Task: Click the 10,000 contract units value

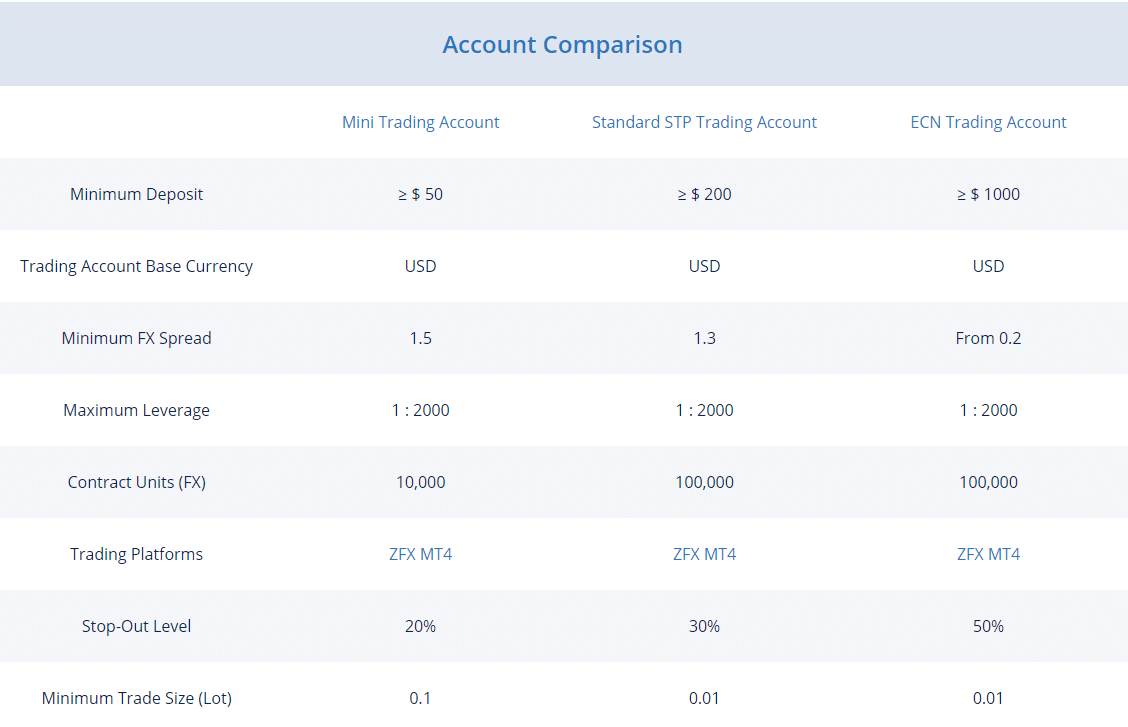Action: click(420, 482)
